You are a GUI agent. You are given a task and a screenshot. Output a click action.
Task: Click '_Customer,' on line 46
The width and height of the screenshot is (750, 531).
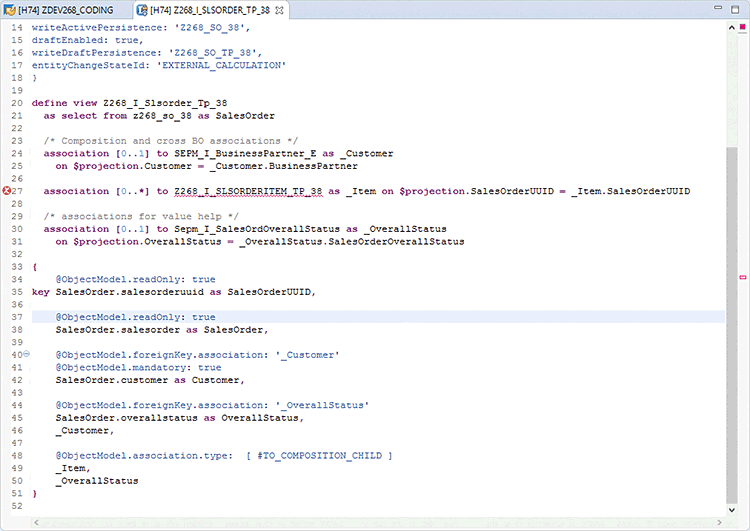tap(85, 431)
